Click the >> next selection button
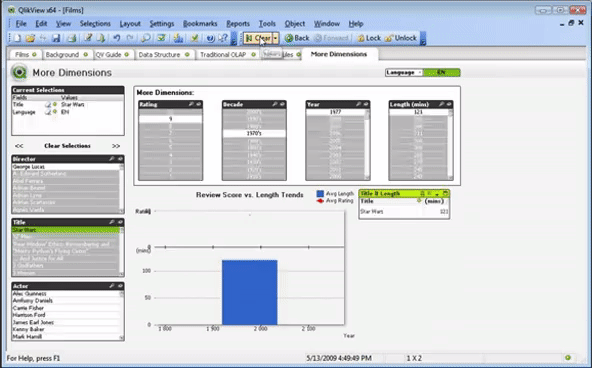This screenshot has width=592, height=368. click(x=116, y=146)
